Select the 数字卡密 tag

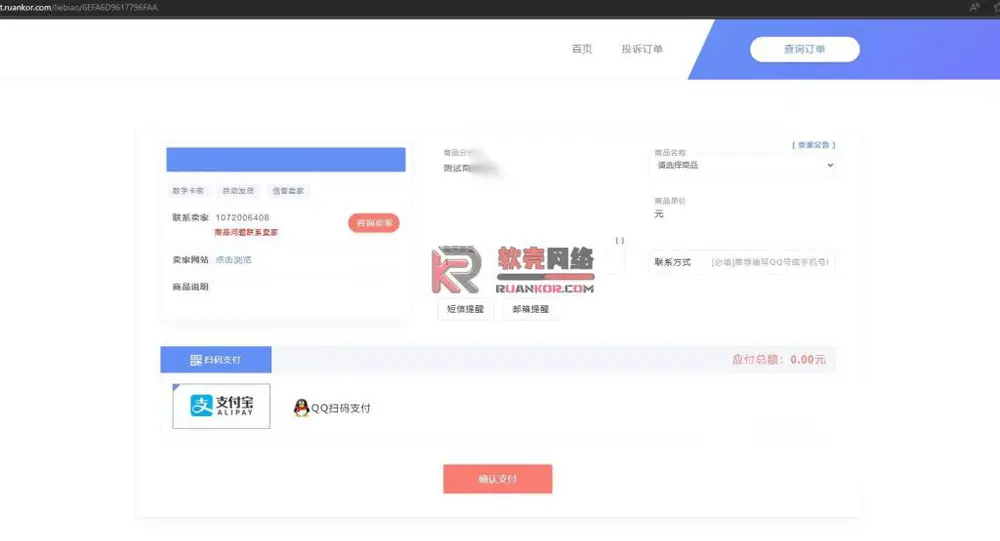[x=188, y=191]
